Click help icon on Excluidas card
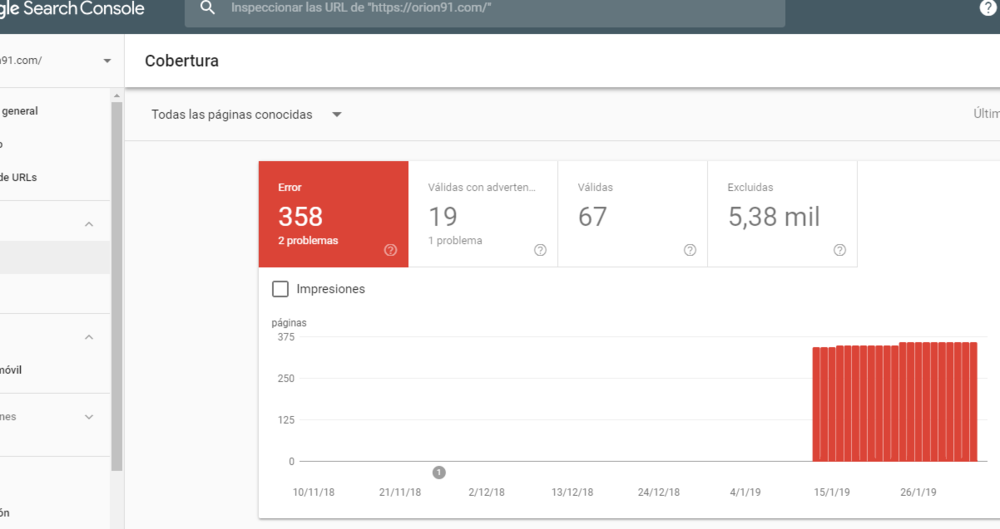The height and width of the screenshot is (529, 1000). click(x=840, y=250)
